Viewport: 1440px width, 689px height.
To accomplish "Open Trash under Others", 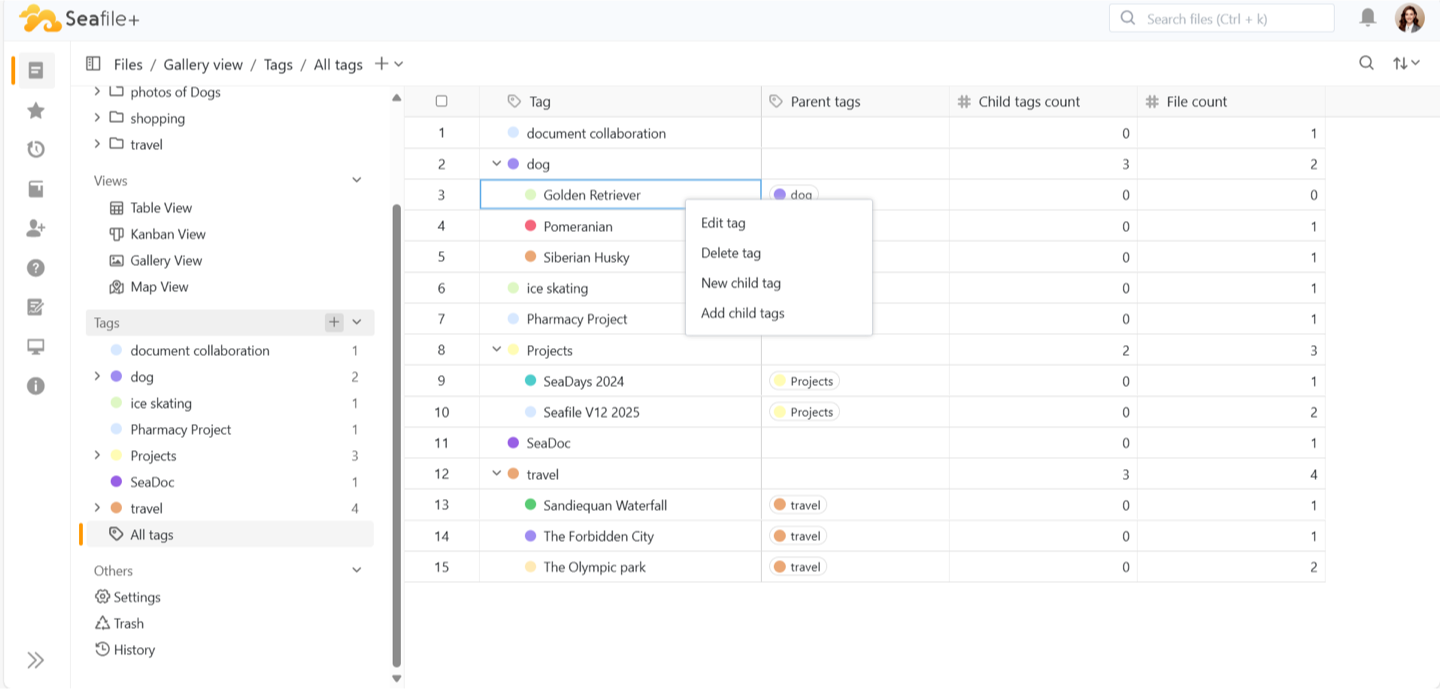I will [119, 623].
